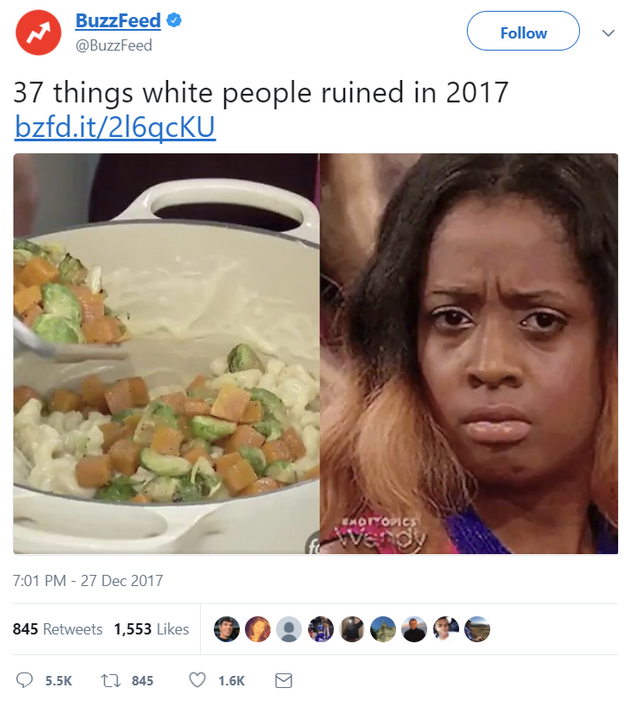Send via the envelope message icon
This screenshot has width=640, height=707.
284,680
